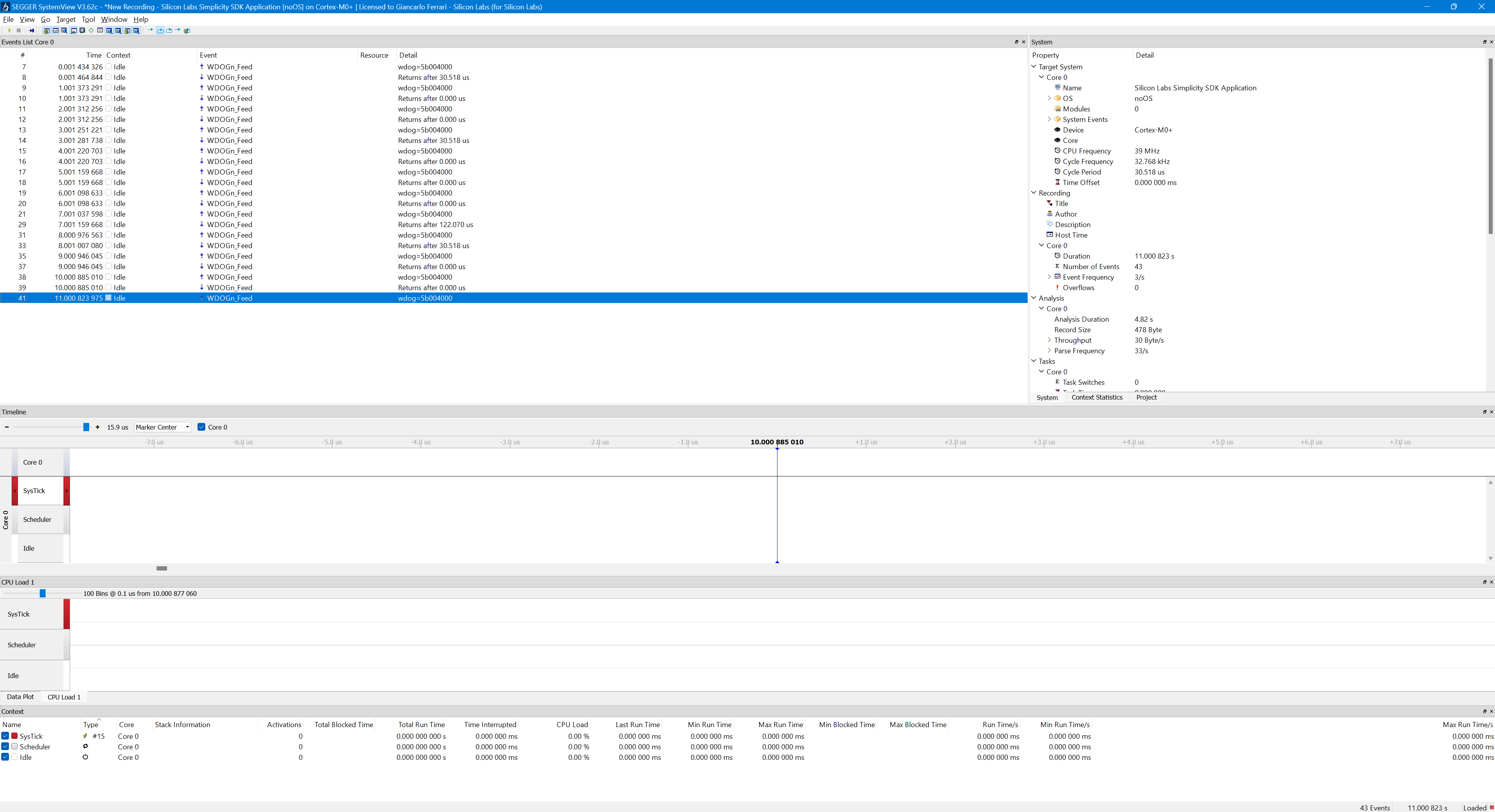
Task: Open the Target menu
Action: tap(65, 19)
